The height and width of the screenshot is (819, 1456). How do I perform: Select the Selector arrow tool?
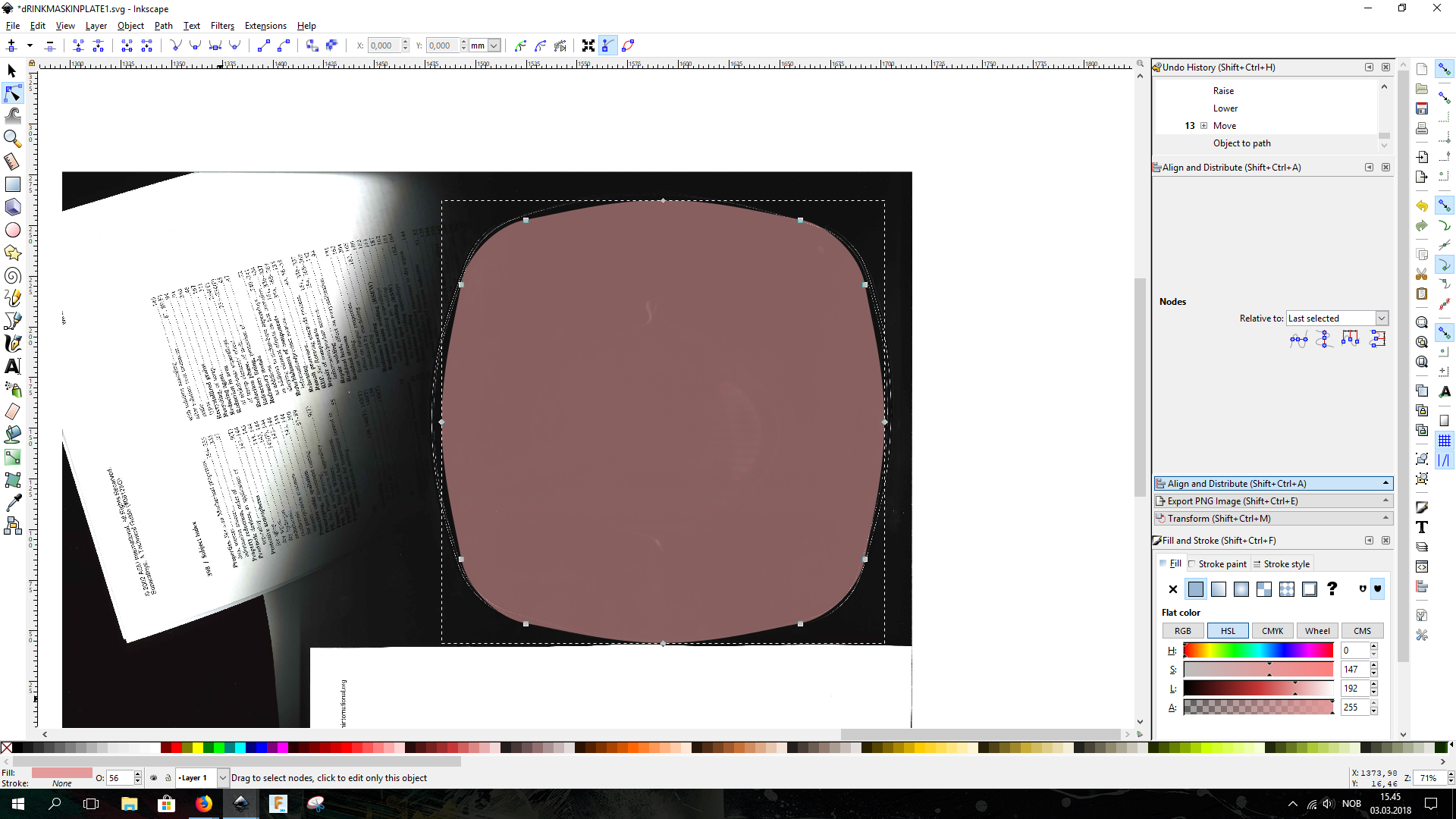pyautogui.click(x=12, y=71)
